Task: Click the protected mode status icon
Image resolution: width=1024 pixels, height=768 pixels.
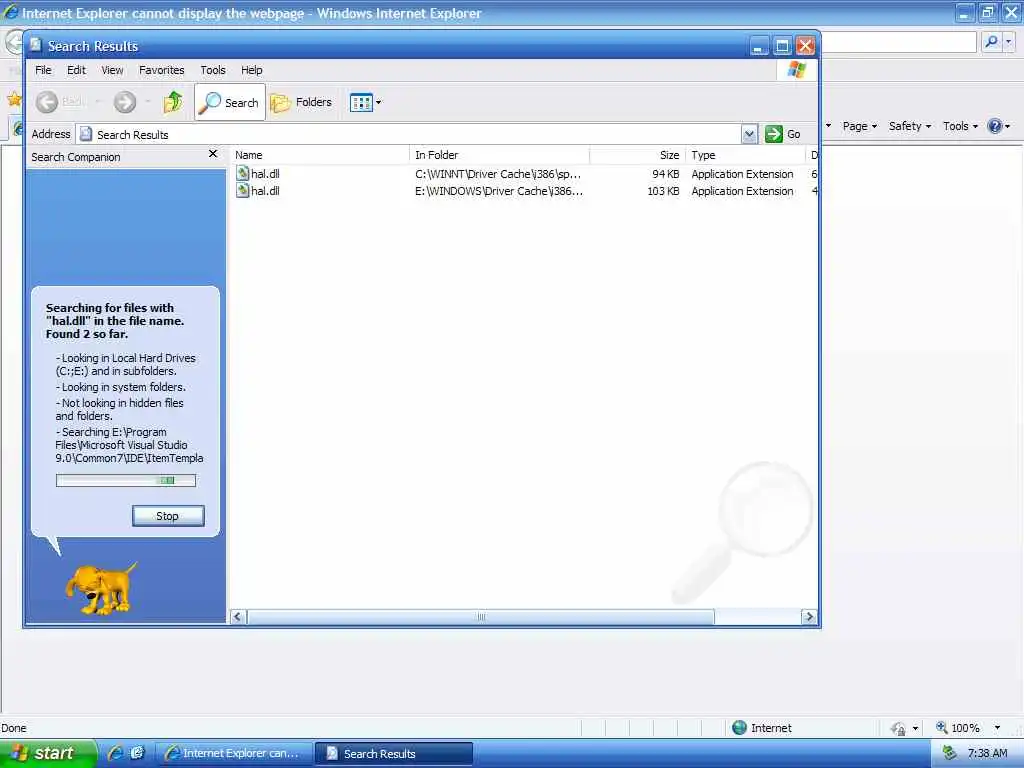Action: tap(899, 728)
